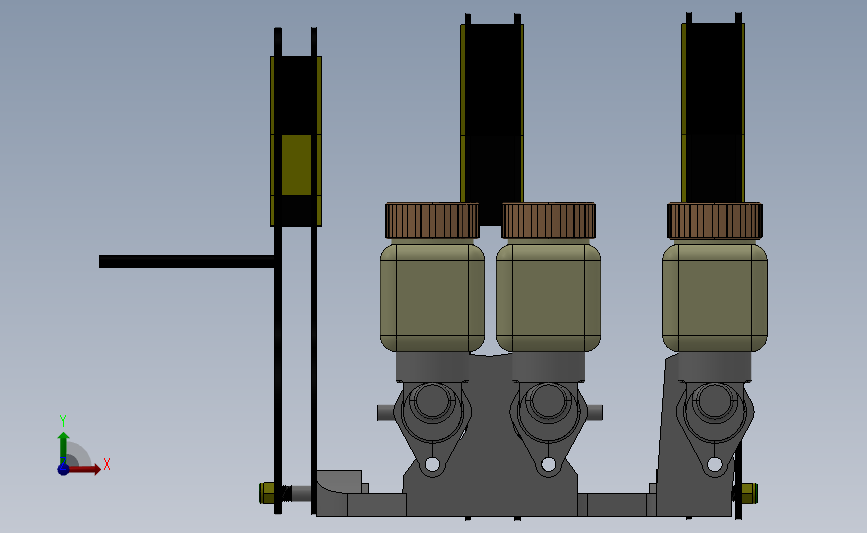Select the horizontal black rod on the left
Screen dimensions: 867x533
tap(186, 262)
